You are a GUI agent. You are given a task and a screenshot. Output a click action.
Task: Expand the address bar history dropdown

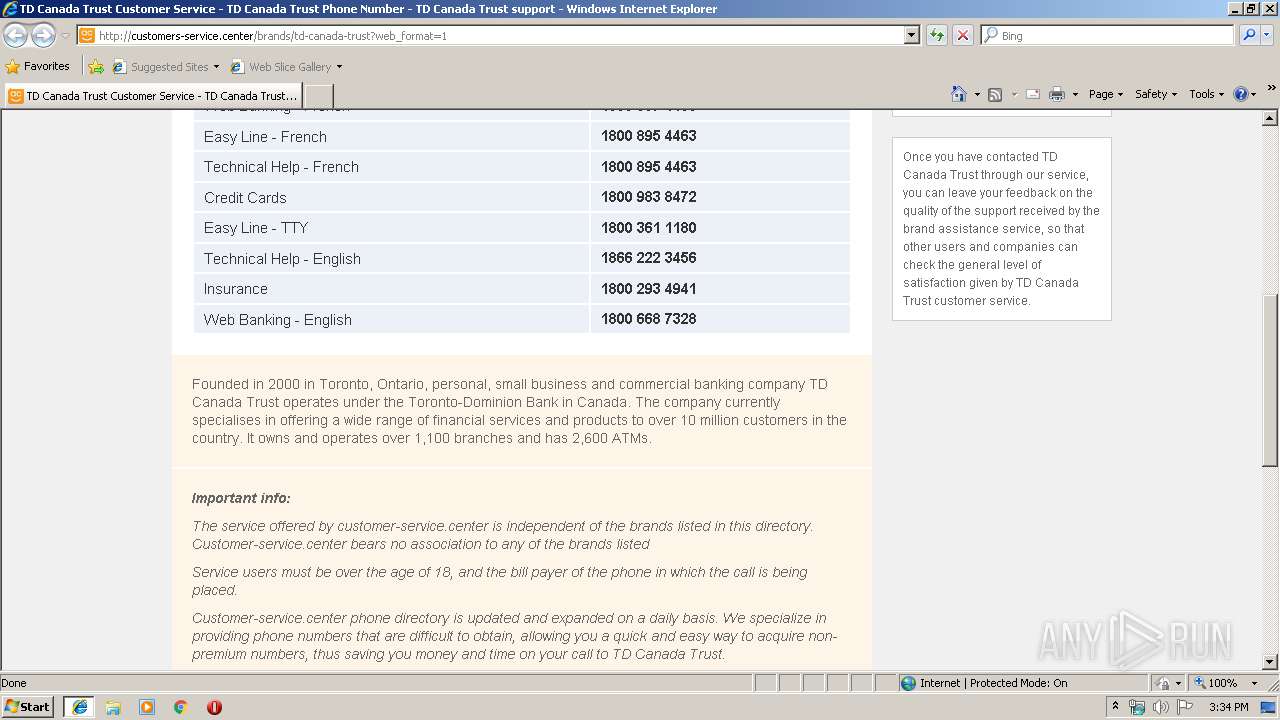911,35
